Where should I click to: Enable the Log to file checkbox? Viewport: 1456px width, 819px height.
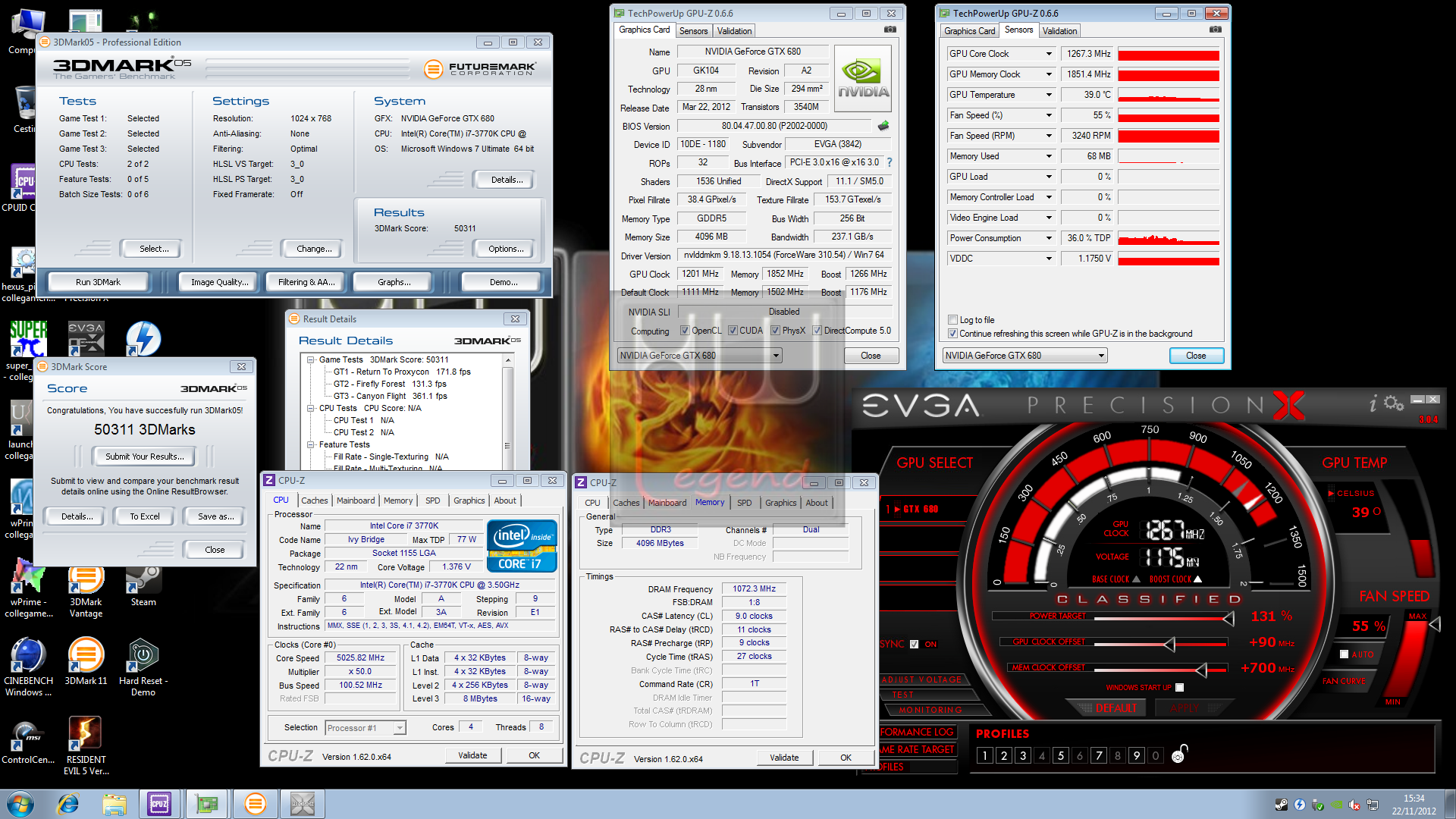(952, 320)
